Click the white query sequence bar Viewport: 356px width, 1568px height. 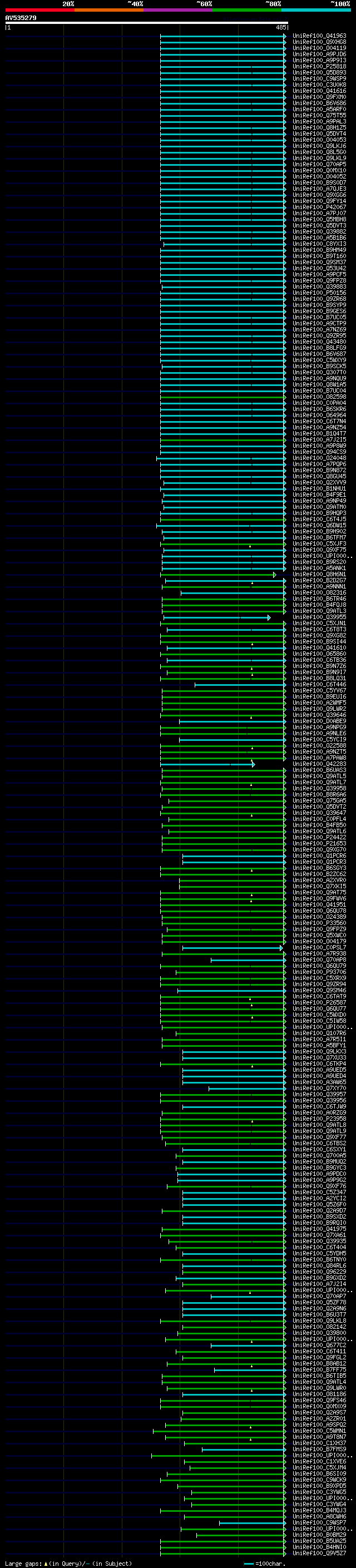point(147,23)
